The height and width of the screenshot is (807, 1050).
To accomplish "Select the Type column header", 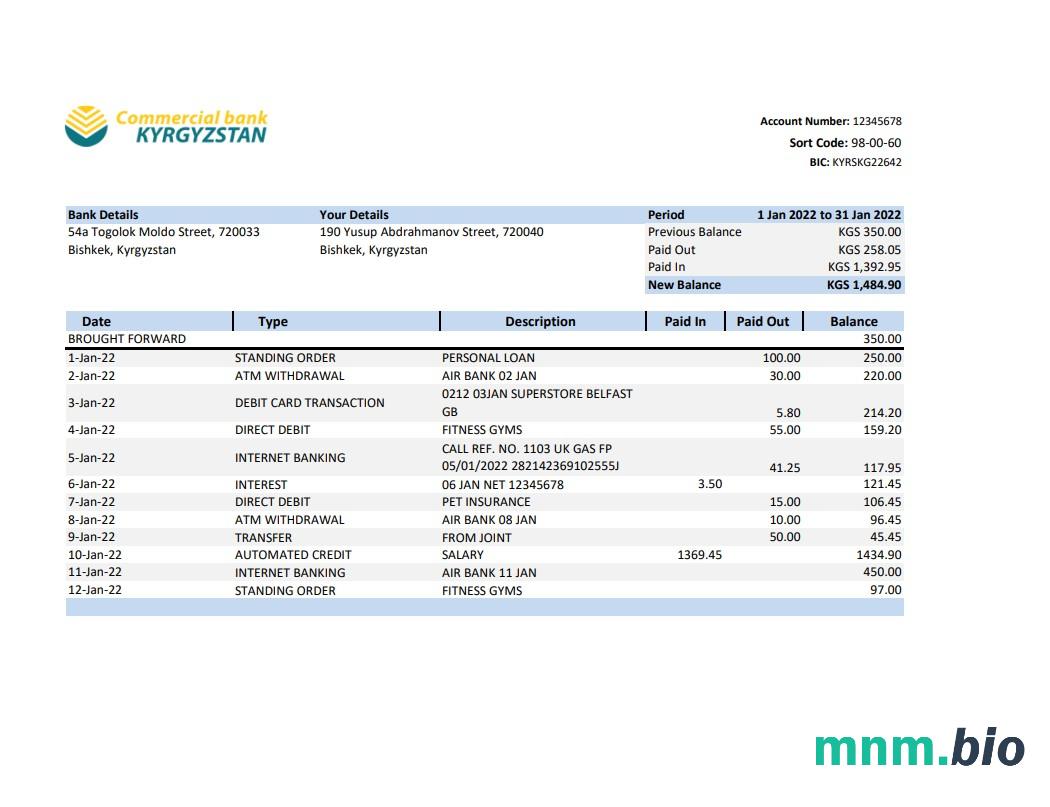I will pyautogui.click(x=272, y=321).
